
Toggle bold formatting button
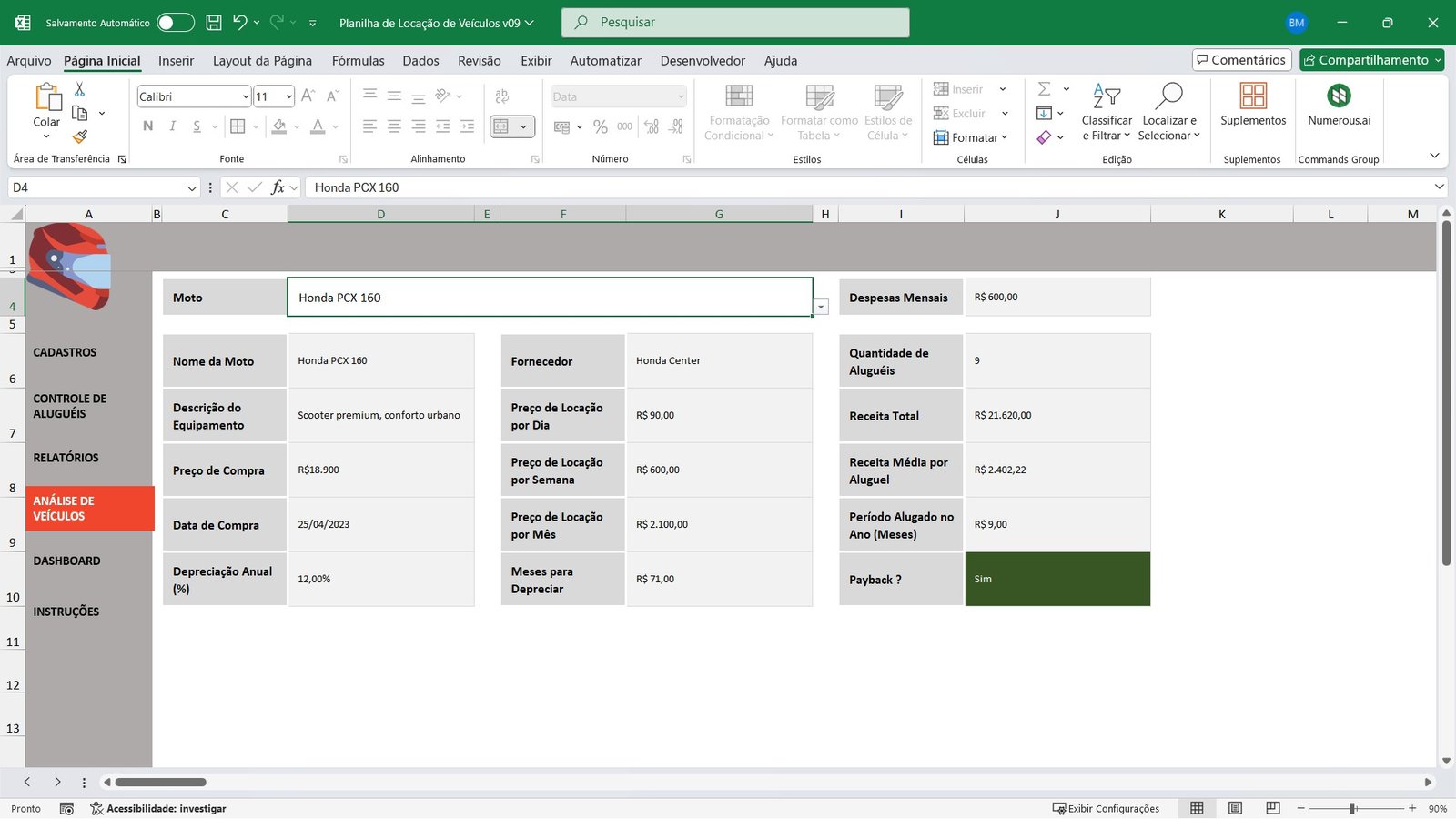tap(148, 126)
